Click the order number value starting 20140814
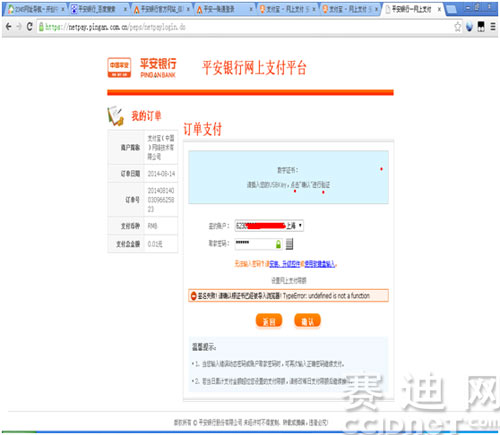The height and width of the screenshot is (435, 500). click(161, 200)
